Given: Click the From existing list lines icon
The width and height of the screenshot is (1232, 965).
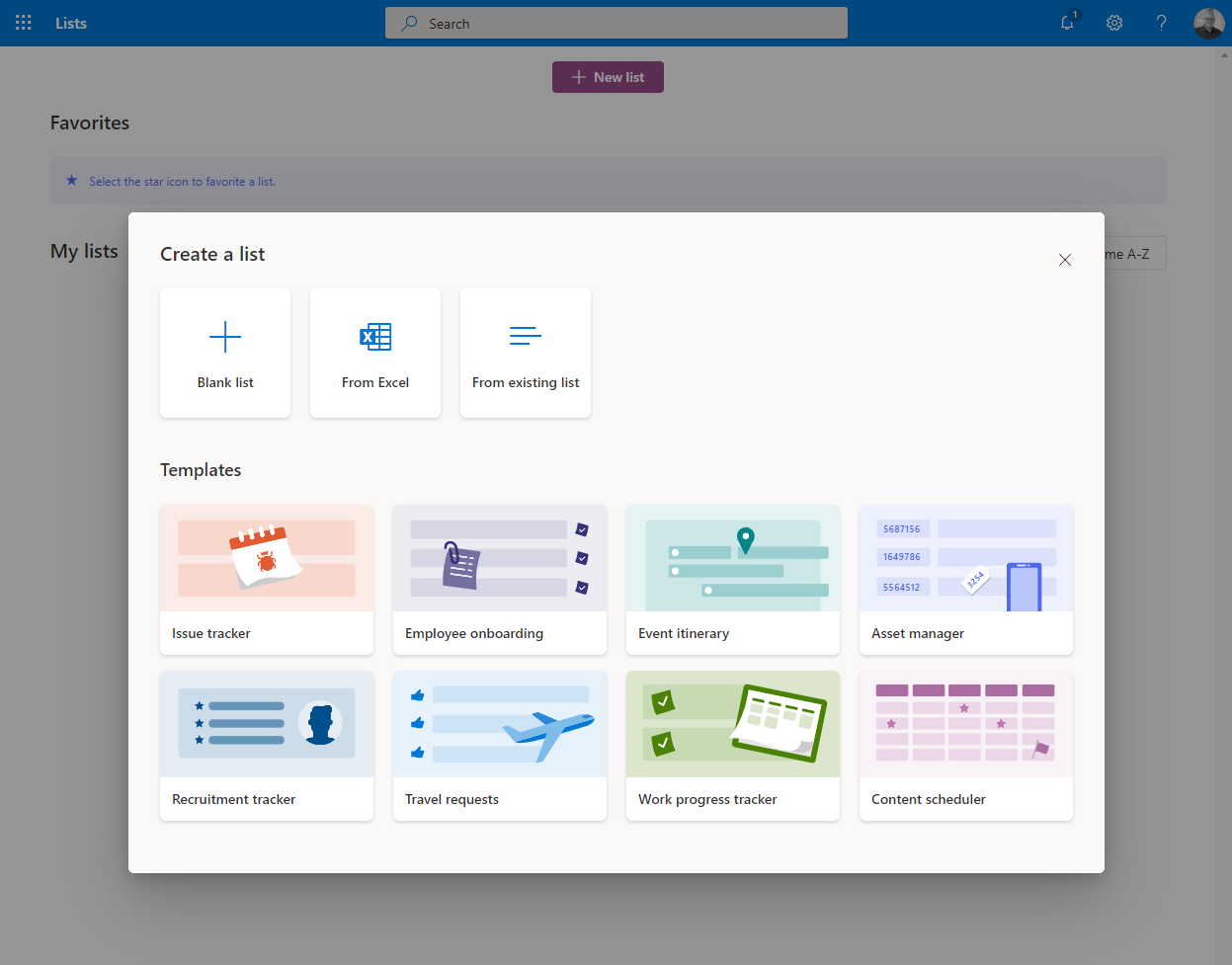Looking at the screenshot, I should [x=526, y=337].
